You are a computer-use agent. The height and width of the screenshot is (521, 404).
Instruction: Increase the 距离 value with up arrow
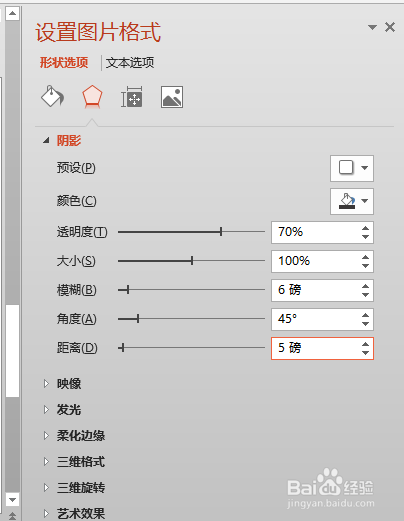coord(365,344)
